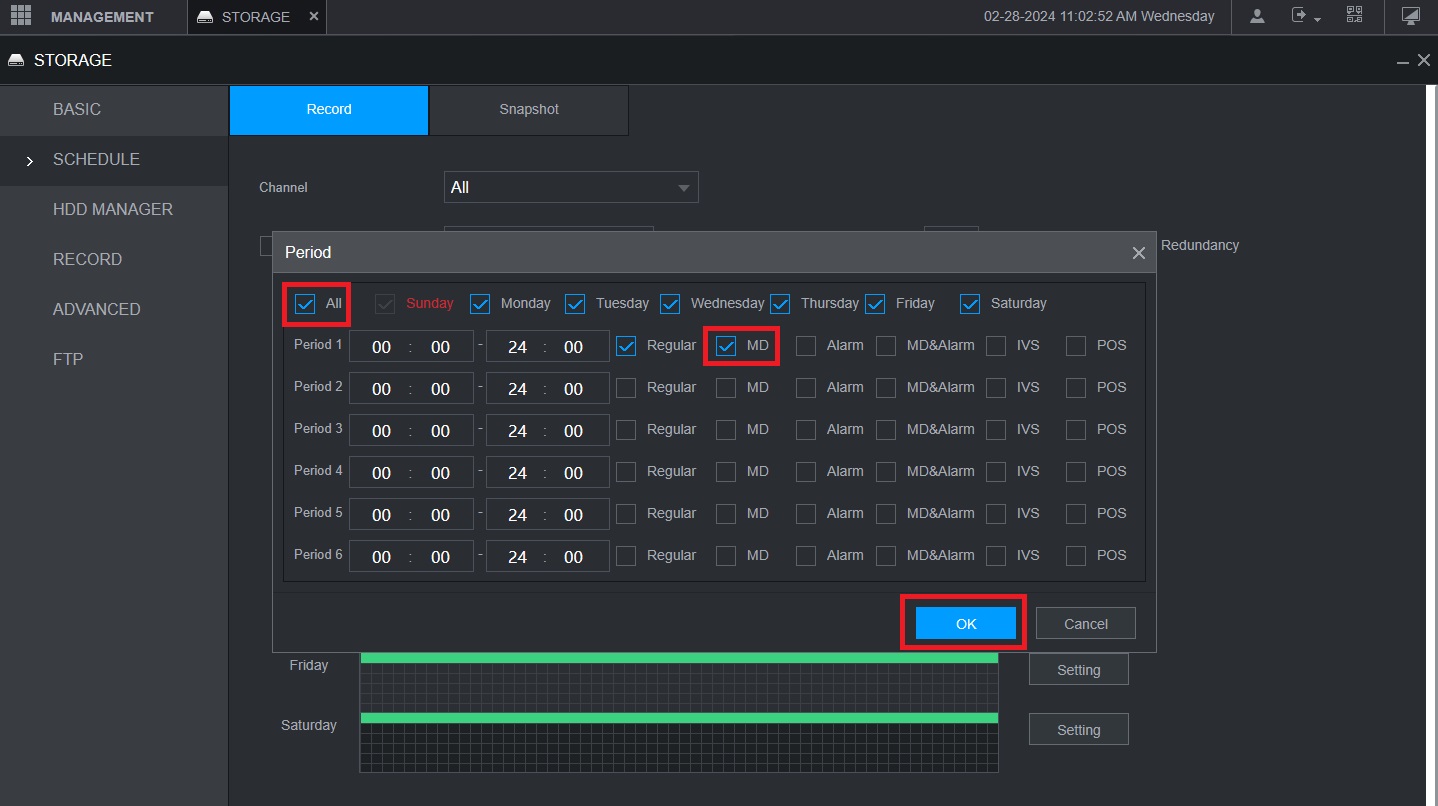
Task: Check MD for Period 5
Action: click(x=726, y=514)
